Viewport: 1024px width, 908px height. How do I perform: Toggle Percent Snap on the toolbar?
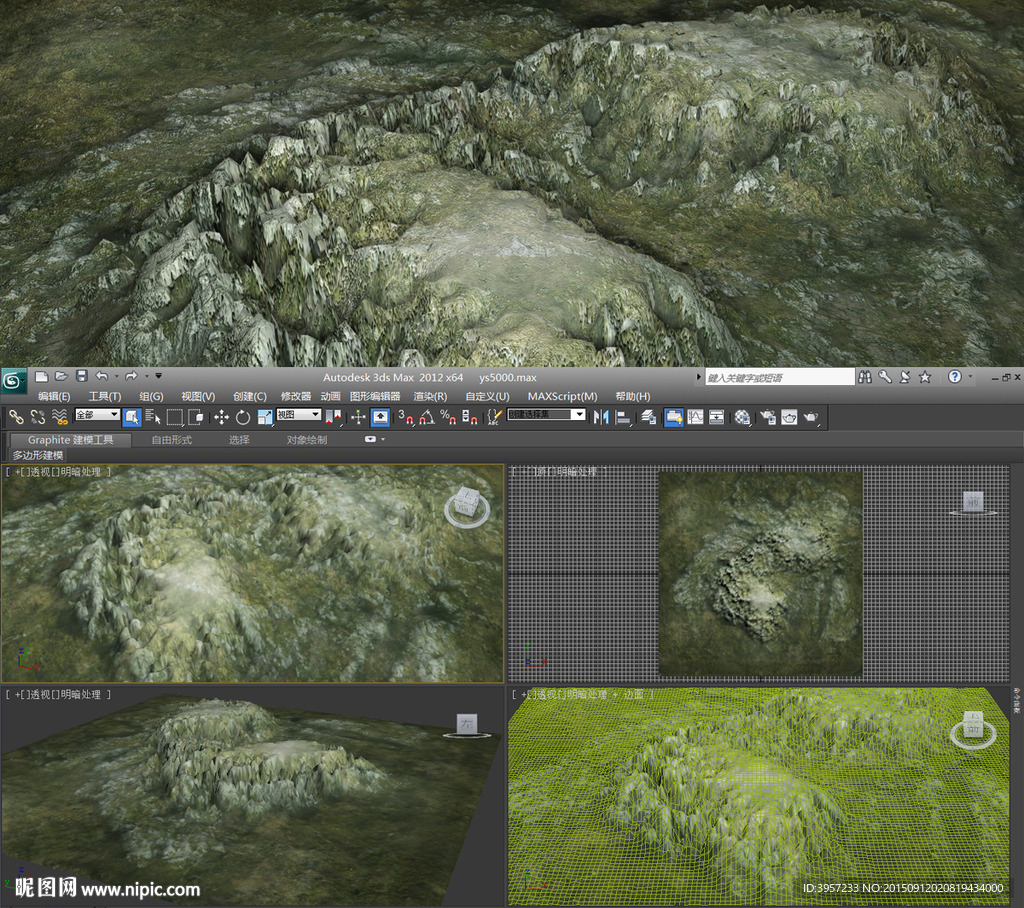coord(447,417)
